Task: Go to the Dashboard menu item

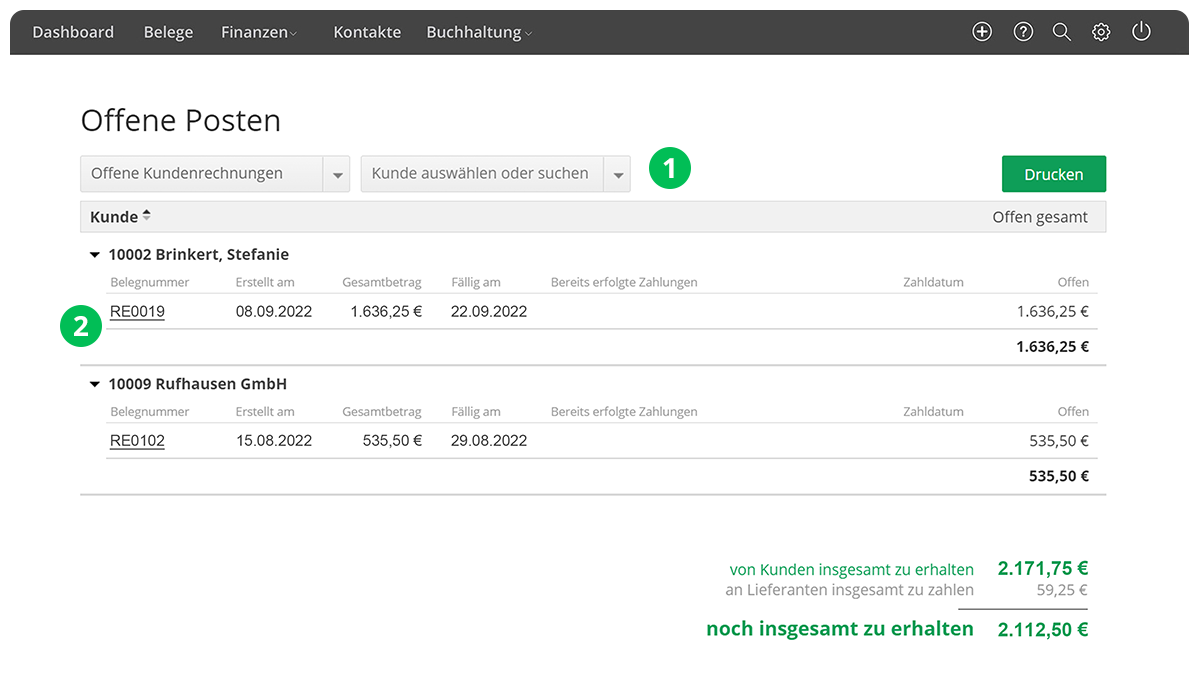Action: pos(73,32)
